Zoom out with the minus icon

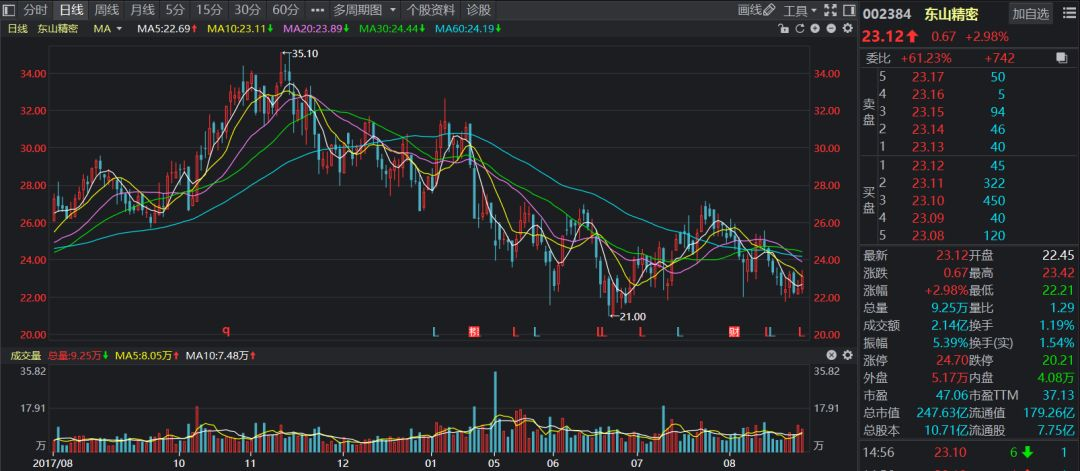pyautogui.click(x=829, y=28)
